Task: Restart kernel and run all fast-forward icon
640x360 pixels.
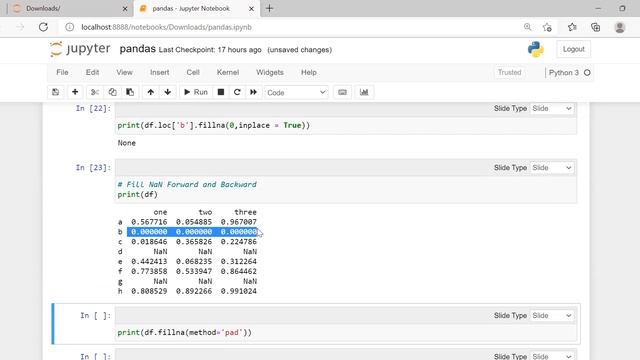Action: [x=253, y=92]
